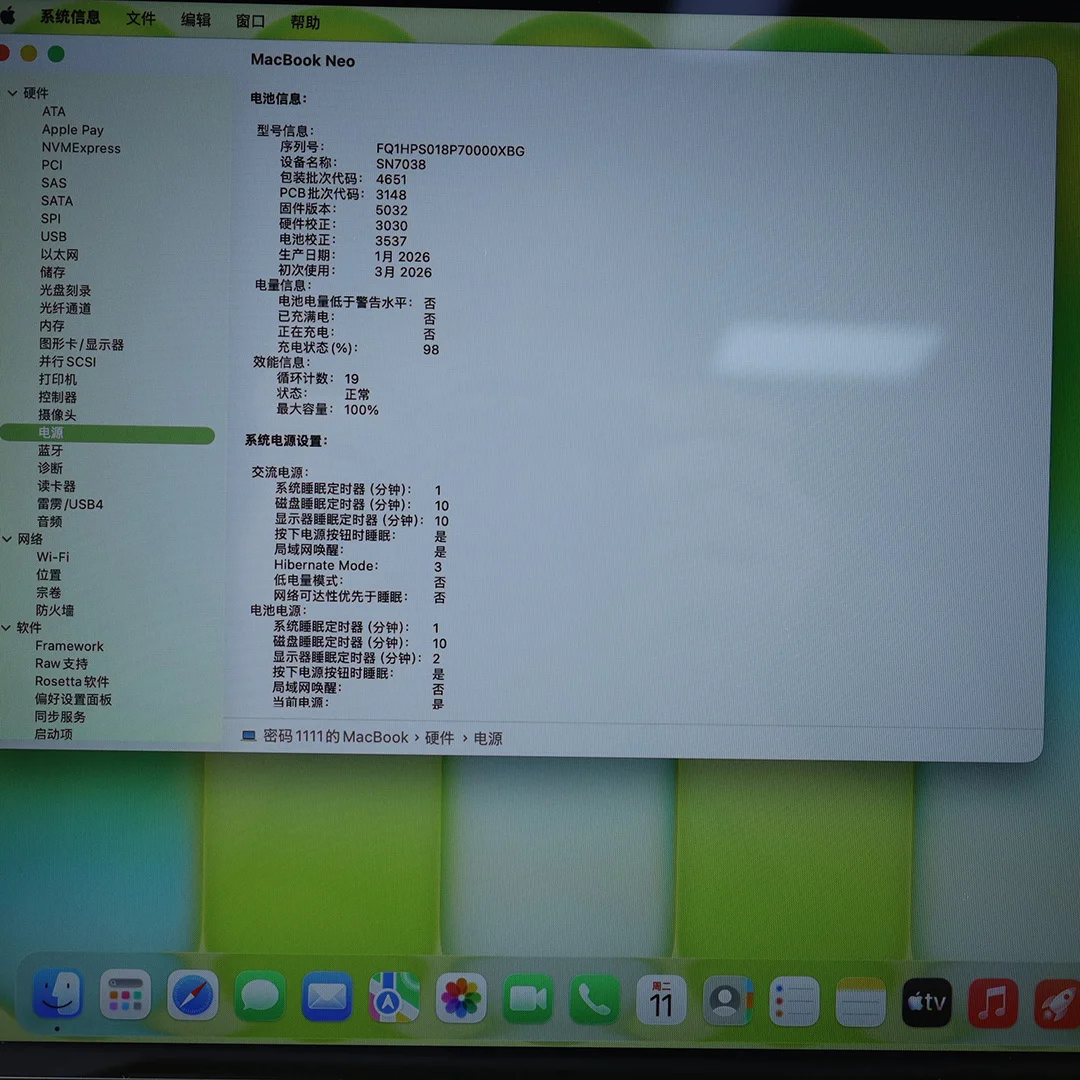Click 电源 in the path bar
Image resolution: width=1080 pixels, height=1080 pixels.
(x=488, y=738)
